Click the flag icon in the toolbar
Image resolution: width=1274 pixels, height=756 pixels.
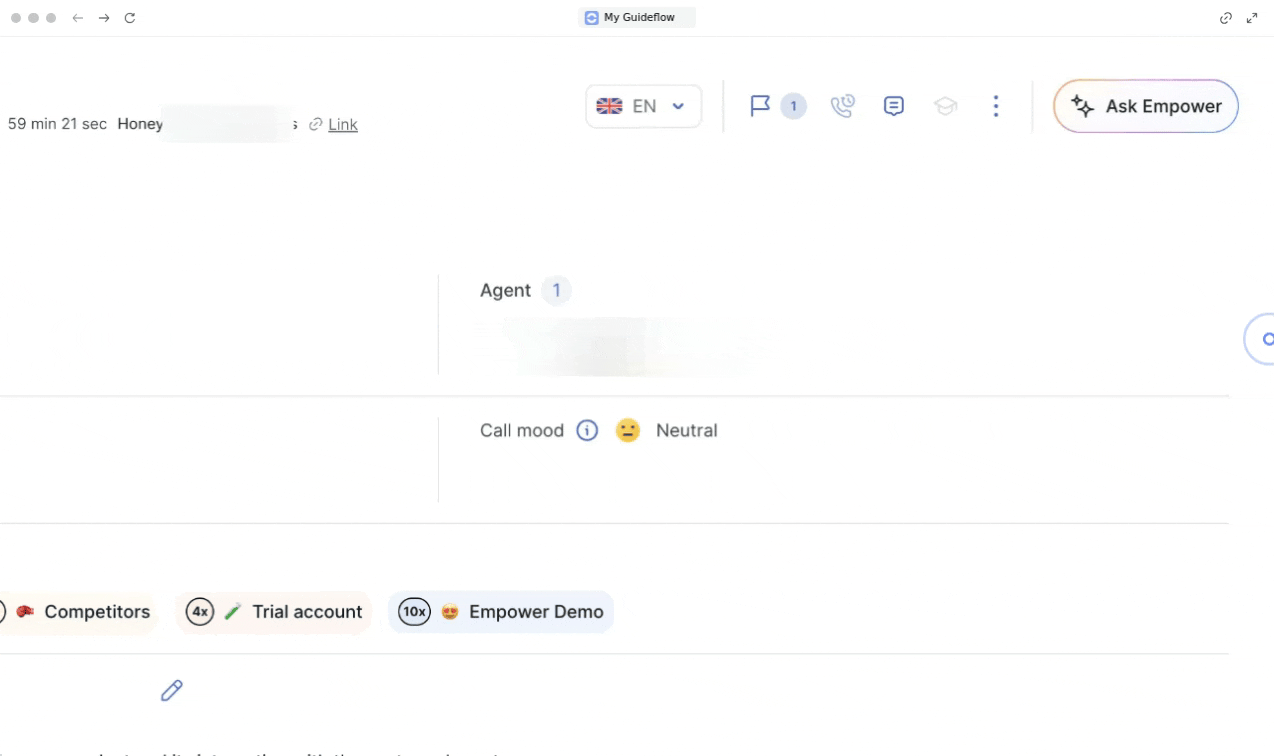(x=761, y=106)
